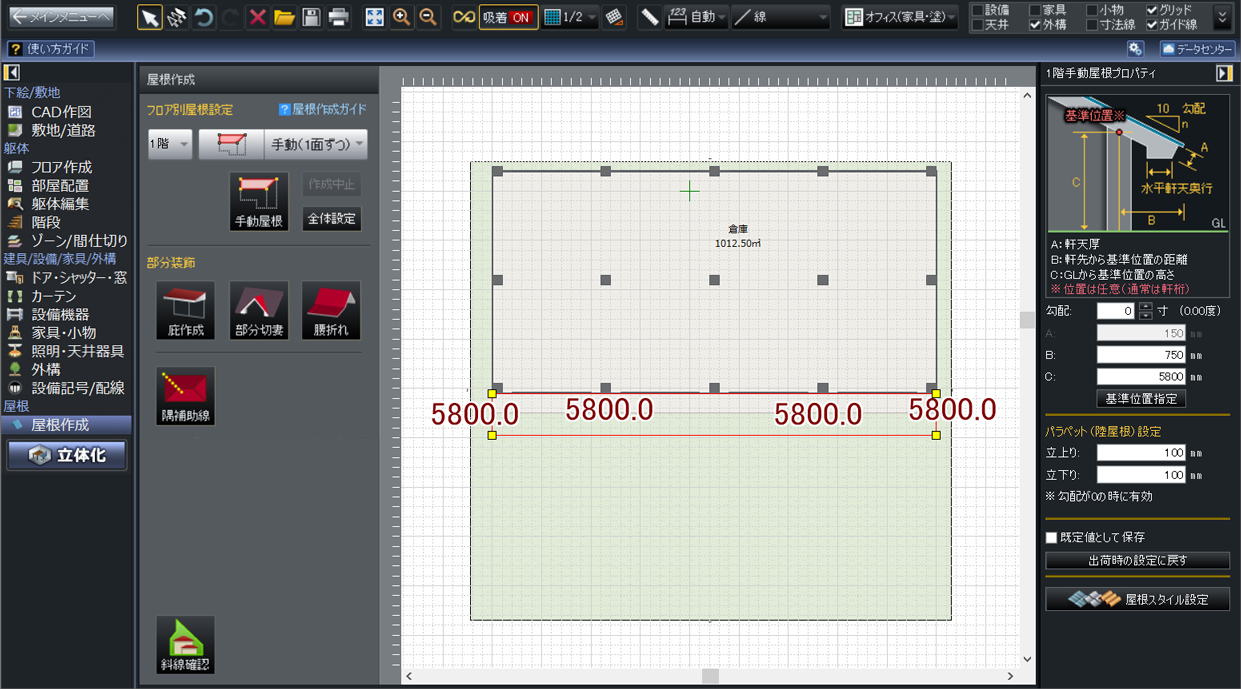Screen dimensions: 1241x689
Task: Select the 庇作成 eave creation icon
Action: click(185, 310)
